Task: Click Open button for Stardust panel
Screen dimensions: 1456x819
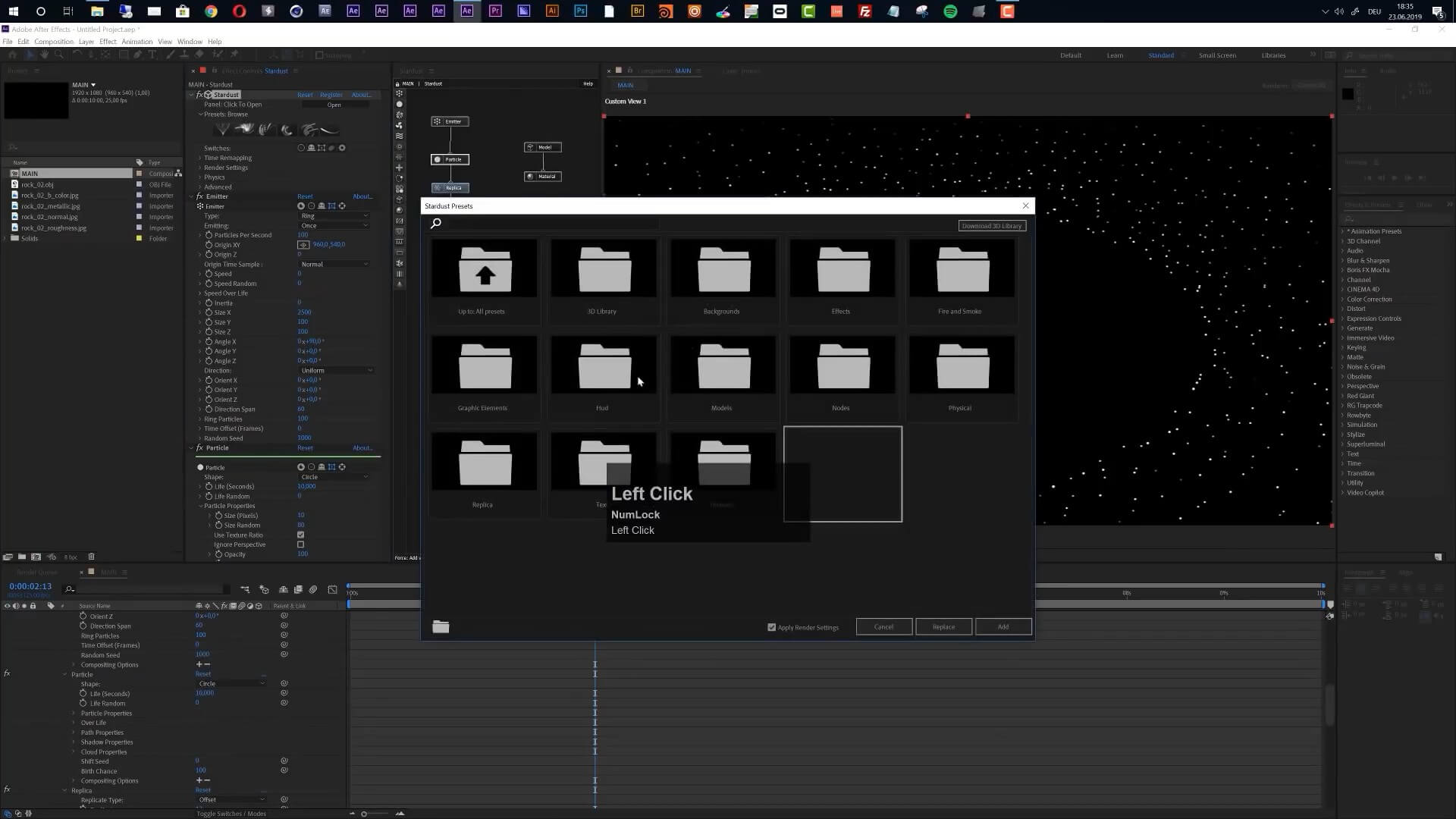Action: (334, 105)
